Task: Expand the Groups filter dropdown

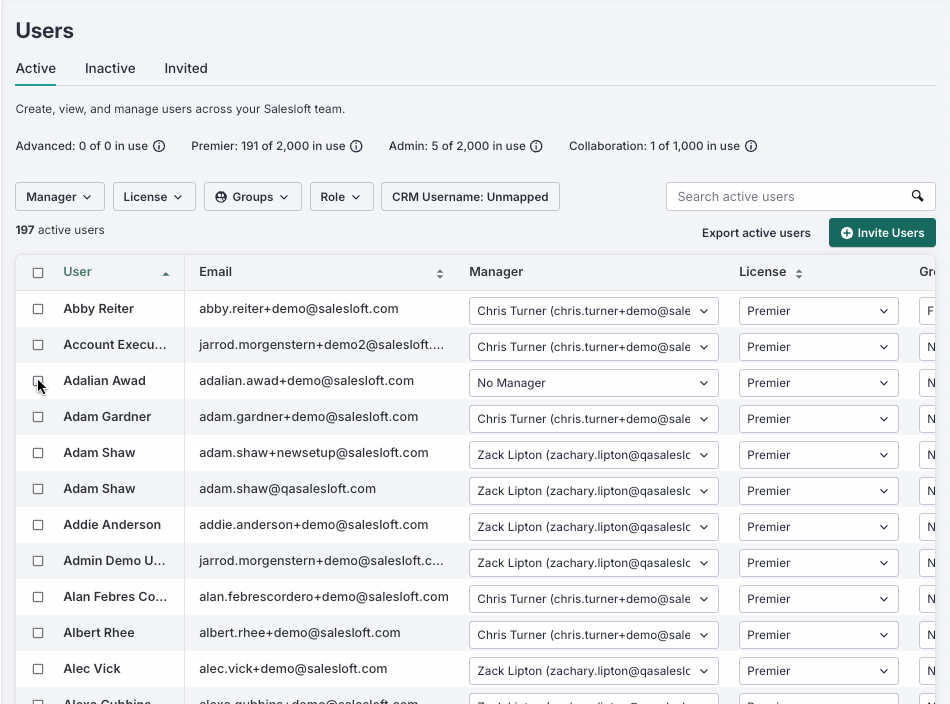Action: tap(253, 197)
